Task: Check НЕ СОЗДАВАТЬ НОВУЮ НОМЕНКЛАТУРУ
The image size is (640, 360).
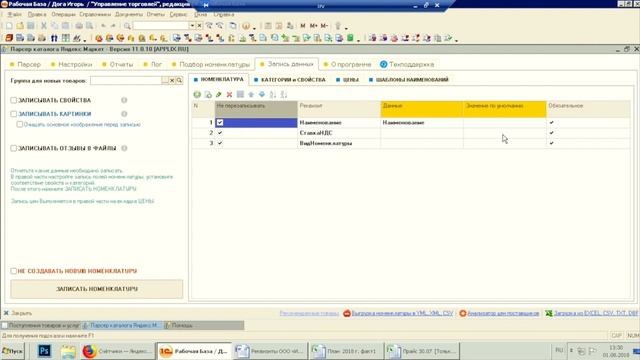Action: point(13,271)
